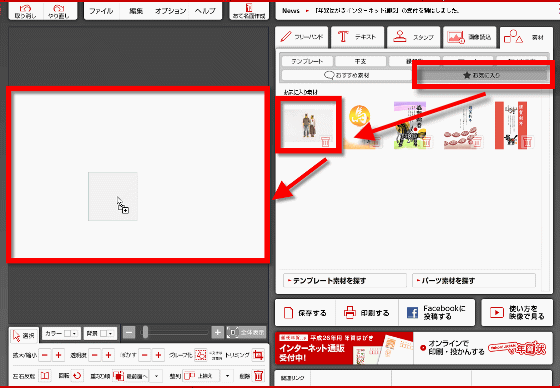The height and width of the screenshot is (388, 560).
Task: Open the ファイル menu
Action: 101,11
